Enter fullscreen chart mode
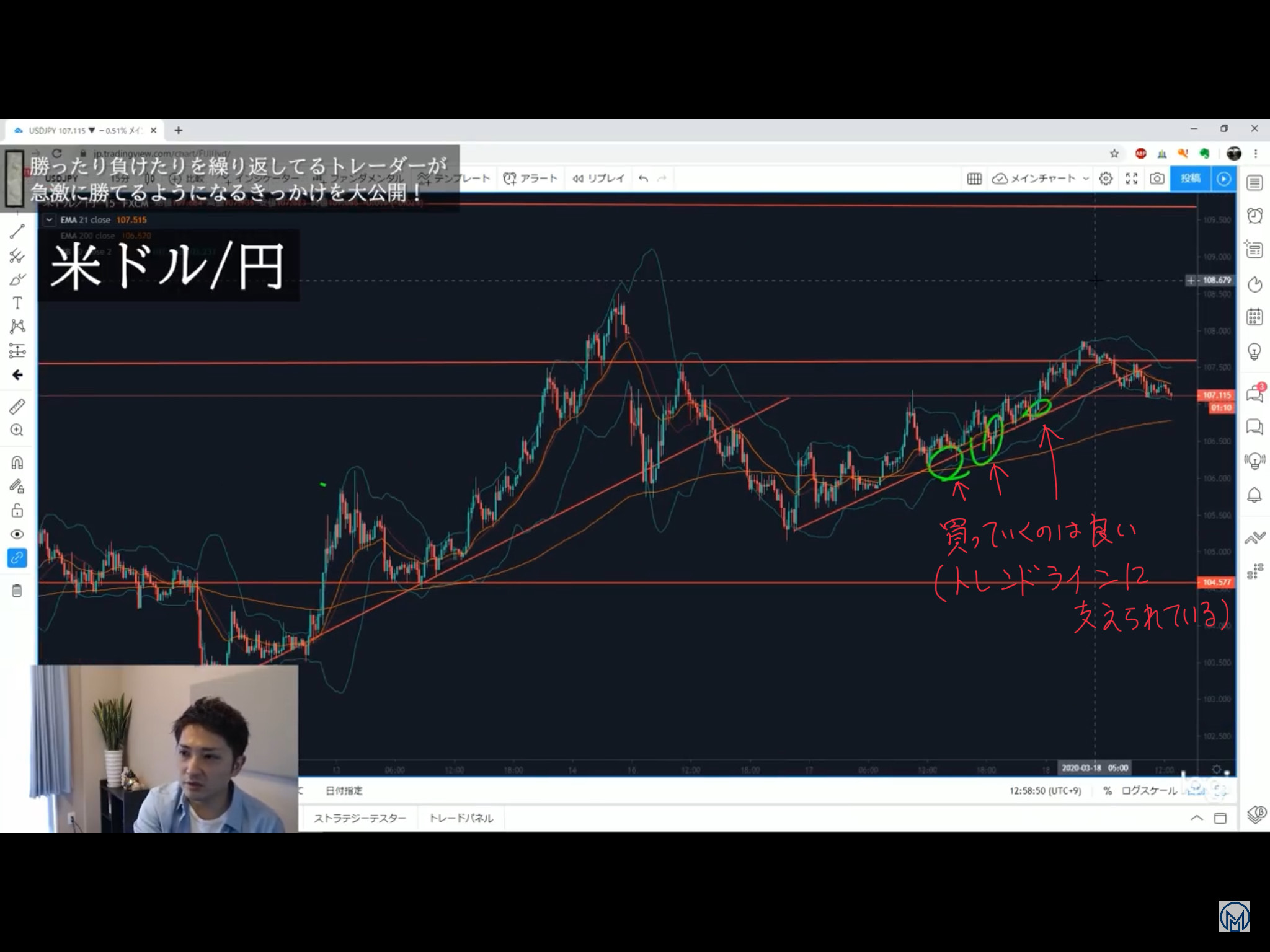This screenshot has height=952, width=1270. 1132,178
